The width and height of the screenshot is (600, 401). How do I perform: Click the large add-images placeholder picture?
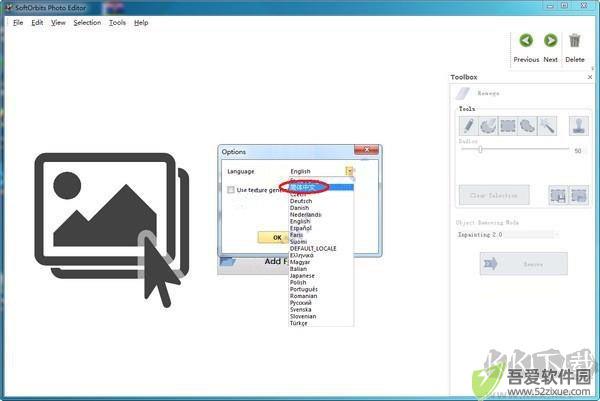pyautogui.click(x=112, y=230)
